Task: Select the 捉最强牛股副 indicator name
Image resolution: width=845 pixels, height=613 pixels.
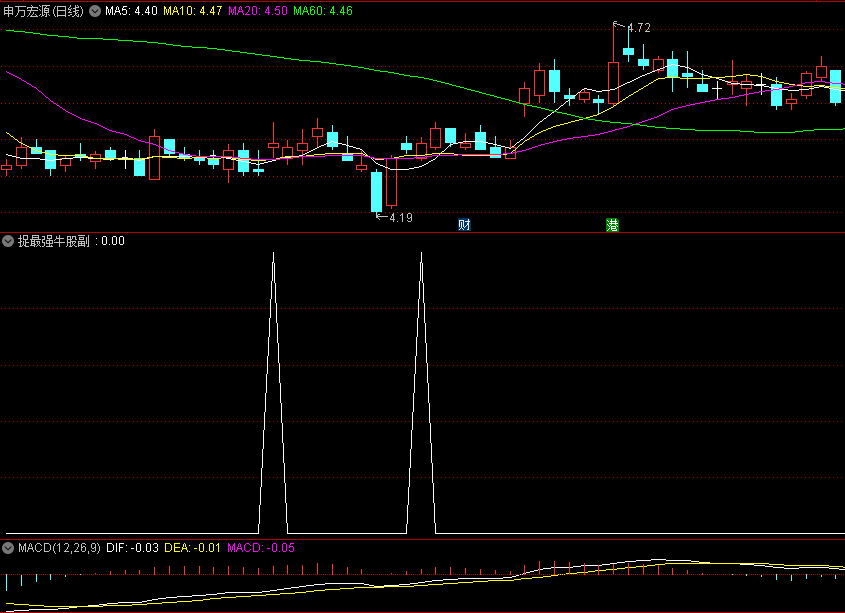Action: point(53,241)
